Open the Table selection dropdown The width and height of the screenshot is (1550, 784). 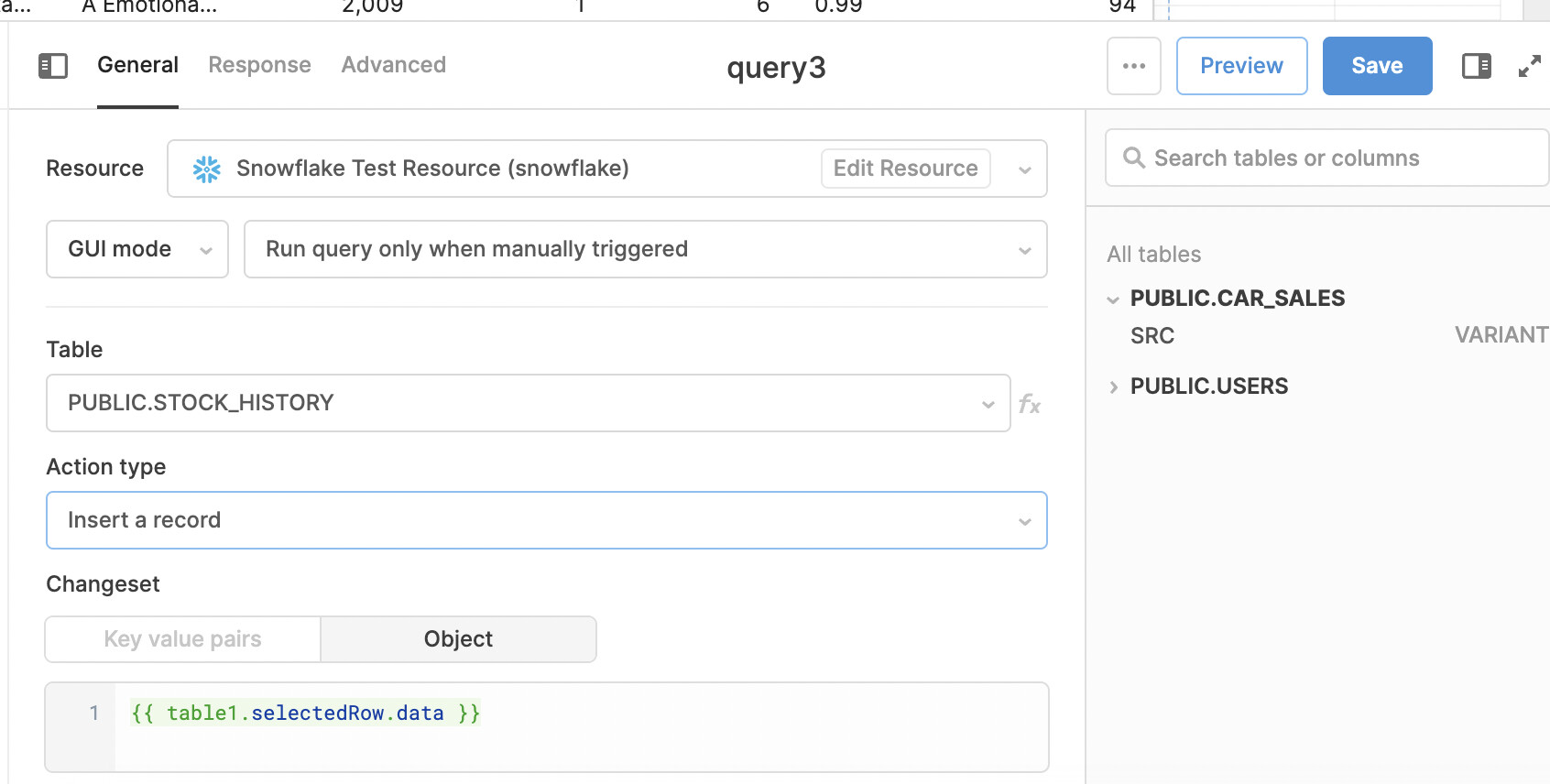click(x=528, y=403)
